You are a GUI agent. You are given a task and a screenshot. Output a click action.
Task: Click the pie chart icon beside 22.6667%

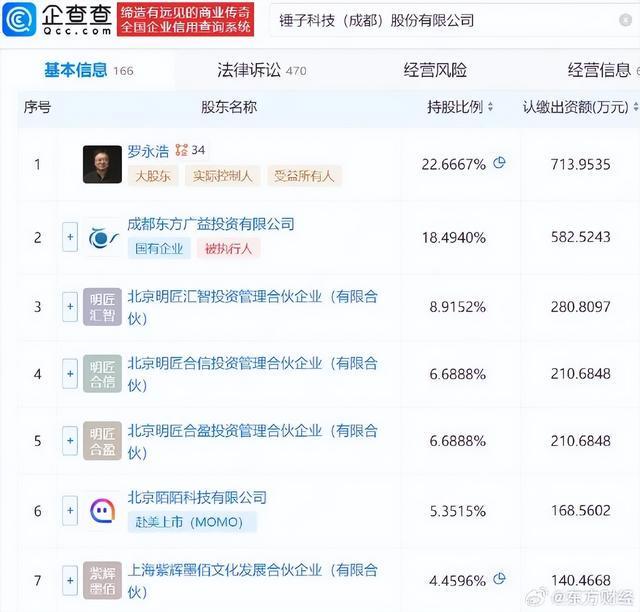tap(499, 163)
